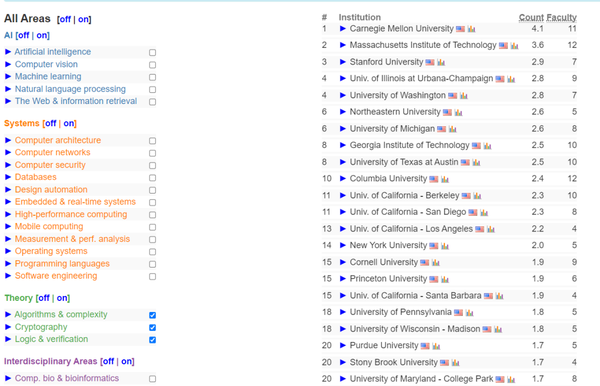Viewport: 600px width, 386px height.
Task: Turn all areas on
Action: click(x=83, y=19)
